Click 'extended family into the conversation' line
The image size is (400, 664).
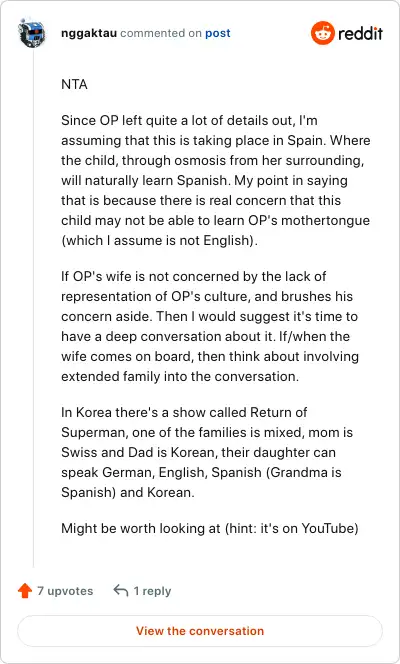pyautogui.click(x=180, y=376)
